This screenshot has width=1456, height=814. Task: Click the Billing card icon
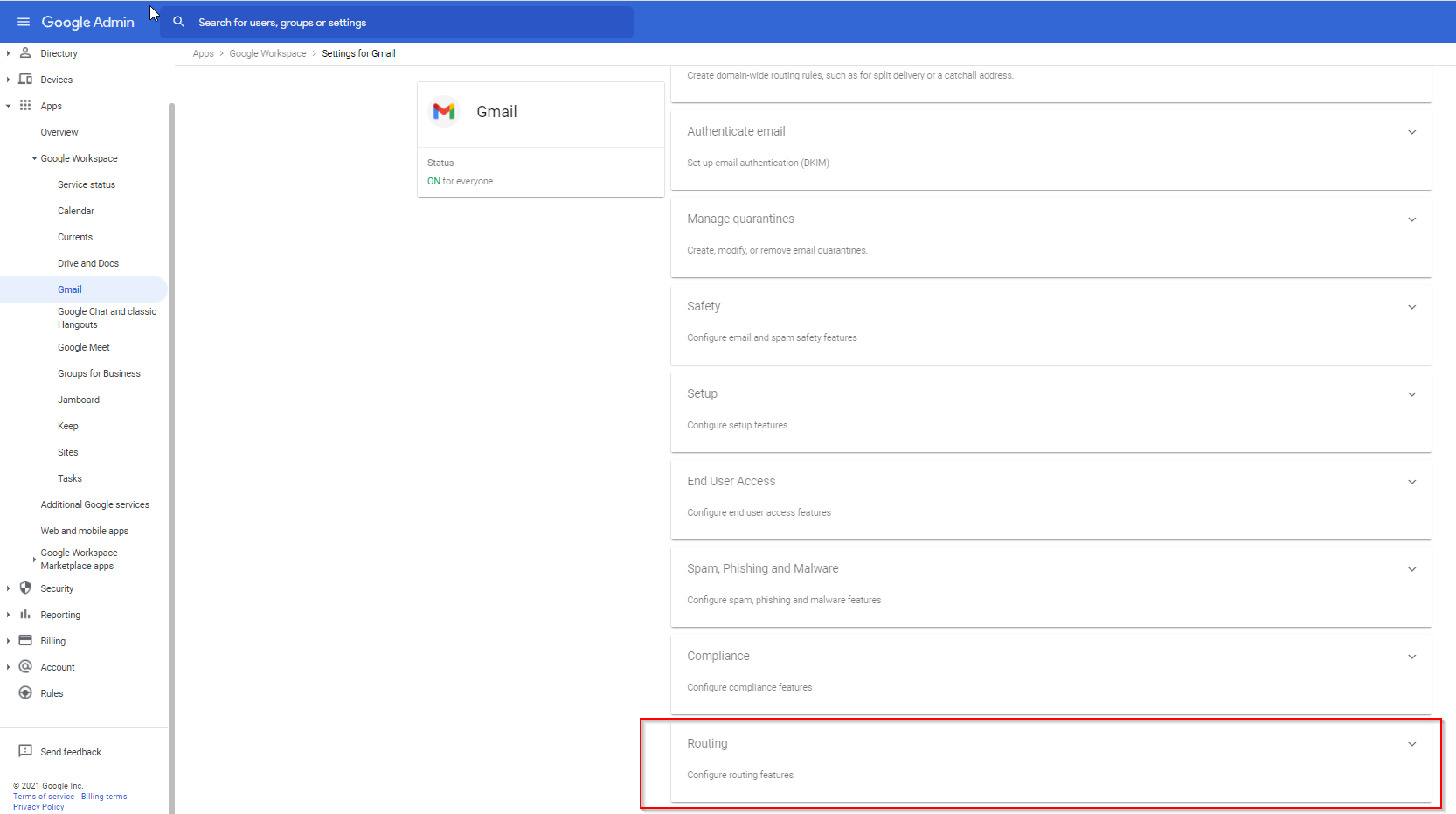coord(25,641)
